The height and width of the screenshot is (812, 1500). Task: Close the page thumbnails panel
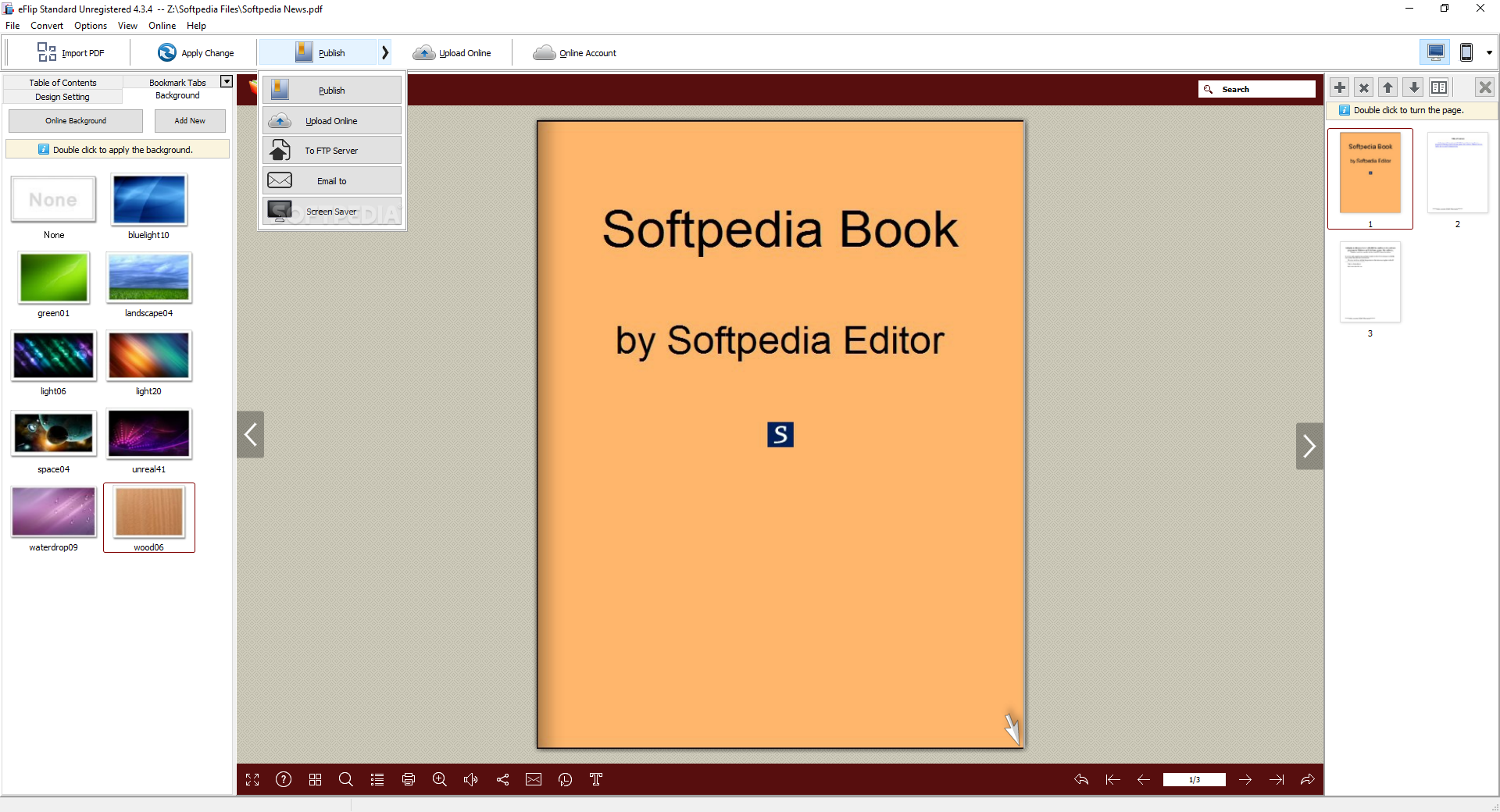[x=1485, y=87]
